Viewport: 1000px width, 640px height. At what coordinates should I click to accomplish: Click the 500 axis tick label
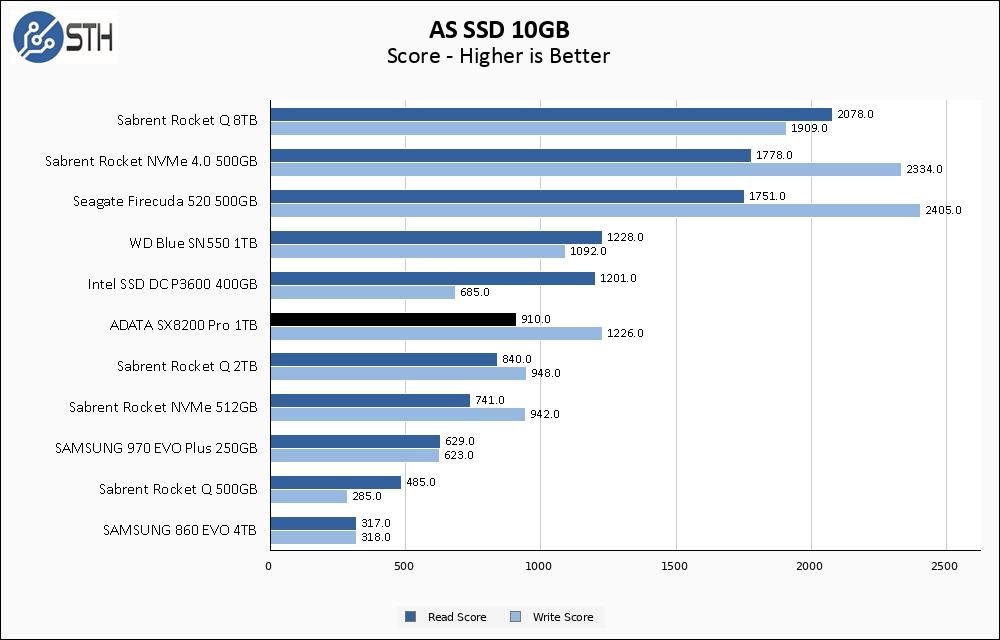pyautogui.click(x=404, y=566)
